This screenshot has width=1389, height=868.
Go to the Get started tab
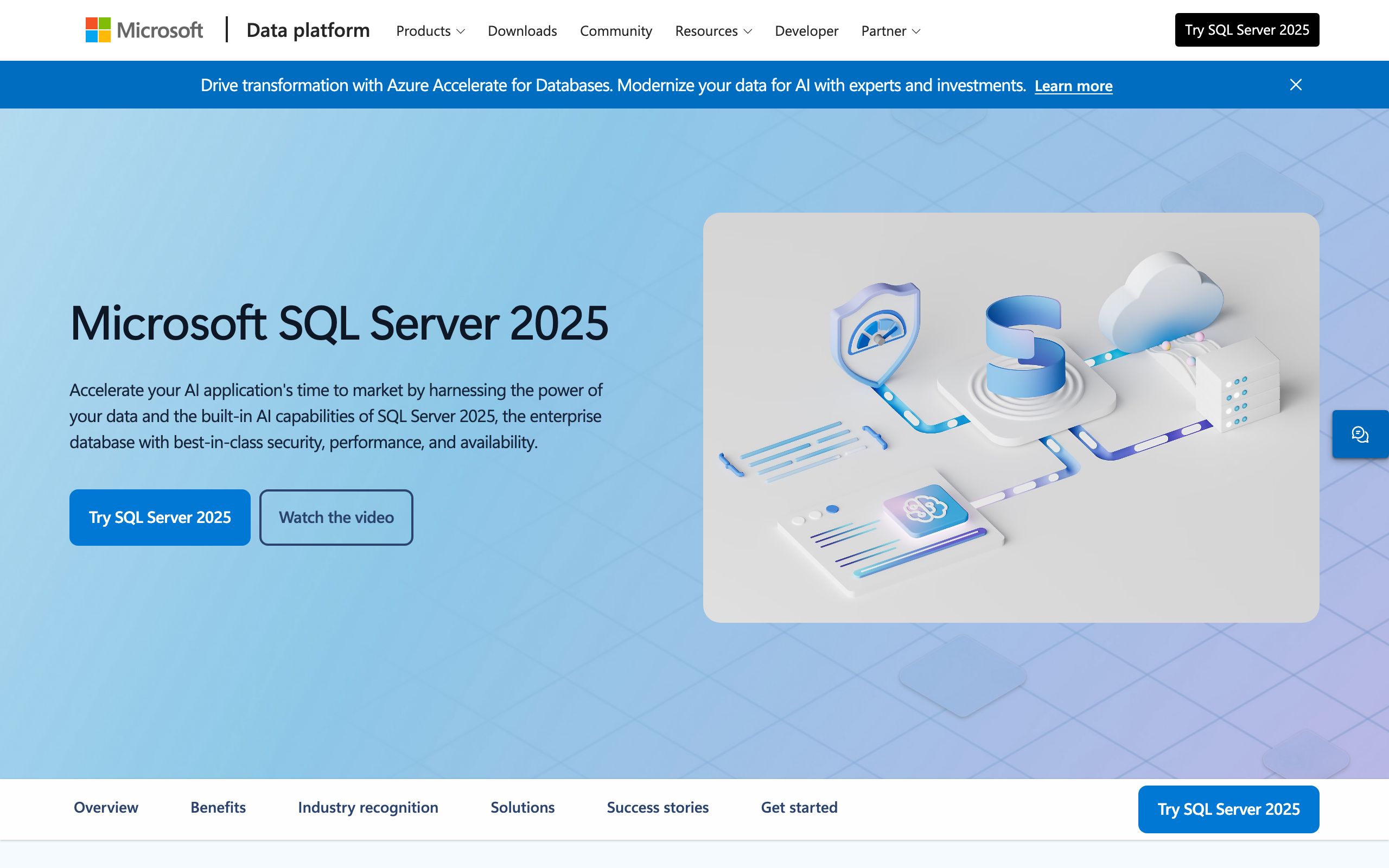click(799, 807)
